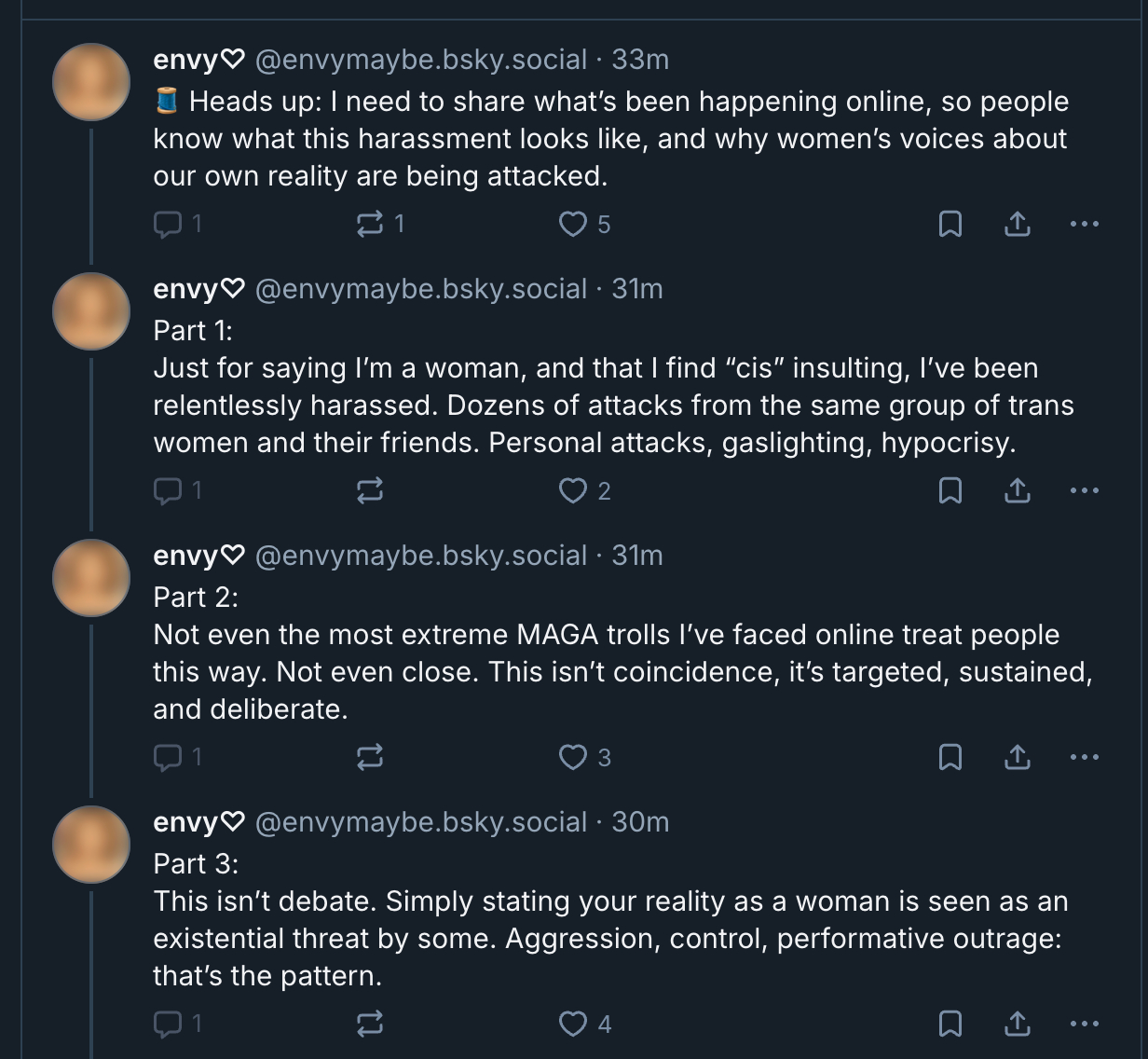Bookmark the "Heads up" thread post
Viewport: 1148px width, 1059px height.
coord(950,224)
